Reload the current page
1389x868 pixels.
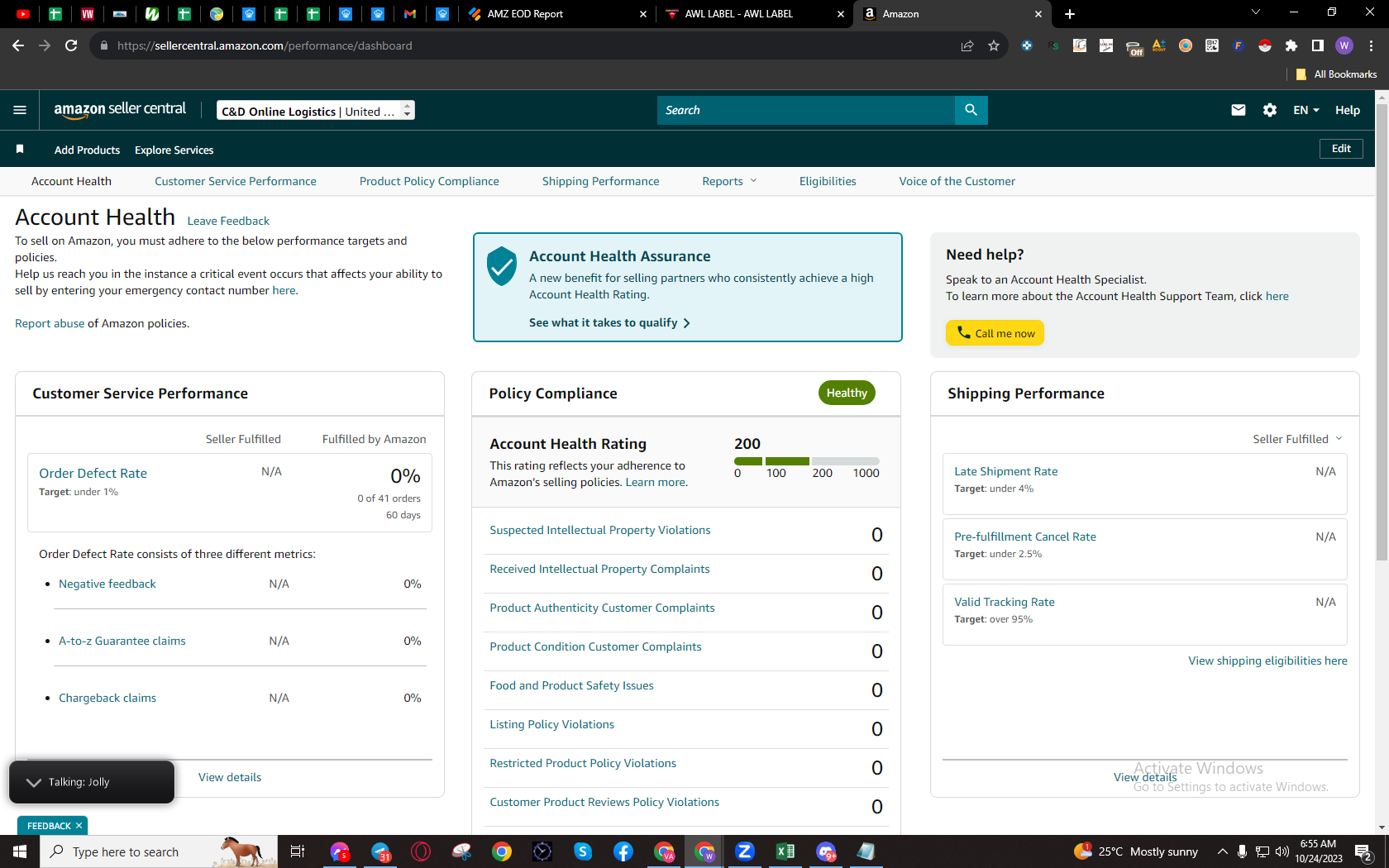point(71,45)
